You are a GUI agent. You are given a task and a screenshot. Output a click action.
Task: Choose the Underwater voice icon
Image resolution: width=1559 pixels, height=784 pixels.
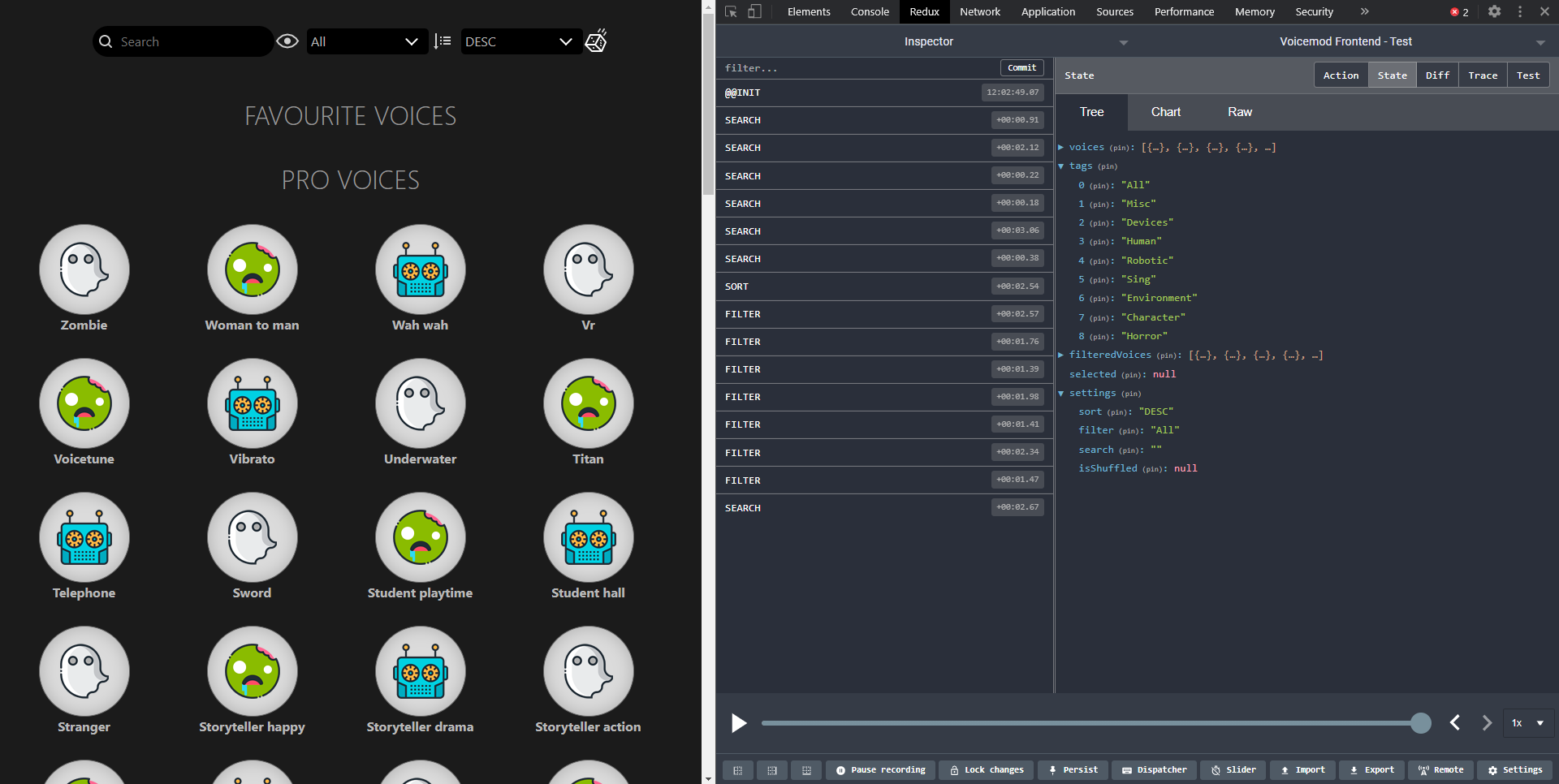[x=421, y=403]
